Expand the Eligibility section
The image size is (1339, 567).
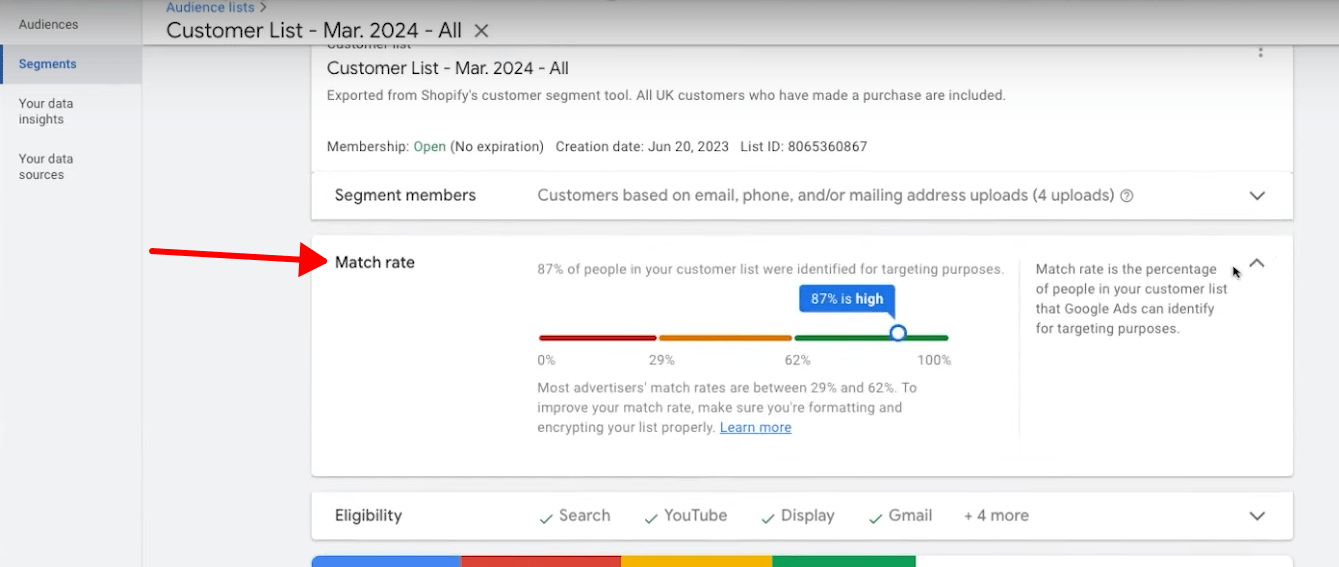[1257, 516]
